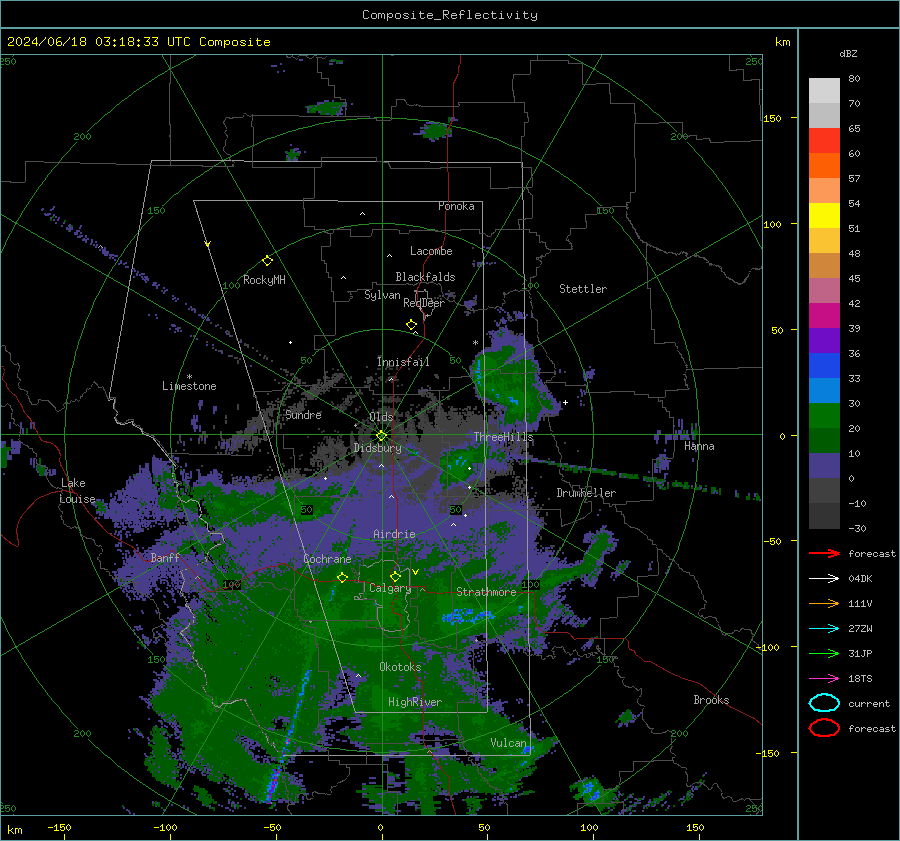The height and width of the screenshot is (841, 900).
Task: Select the Lacombe label
Action: click(x=431, y=251)
